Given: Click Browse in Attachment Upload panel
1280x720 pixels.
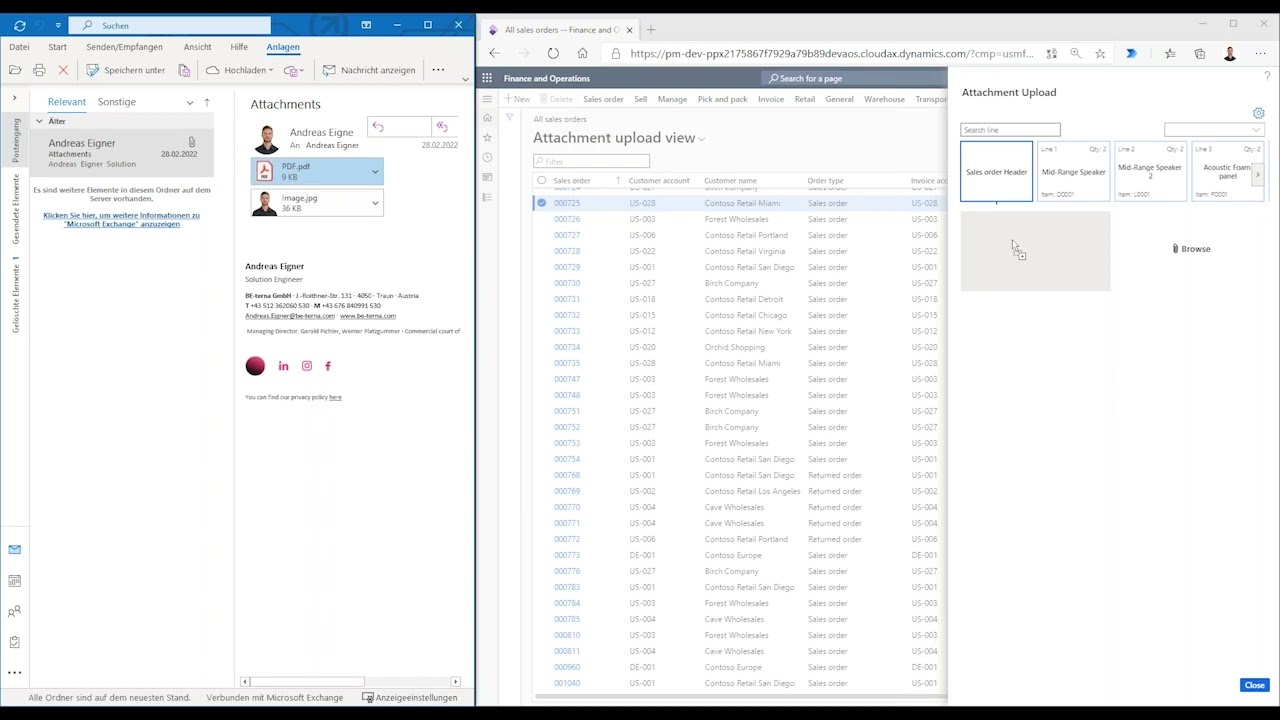Looking at the screenshot, I should 1191,249.
